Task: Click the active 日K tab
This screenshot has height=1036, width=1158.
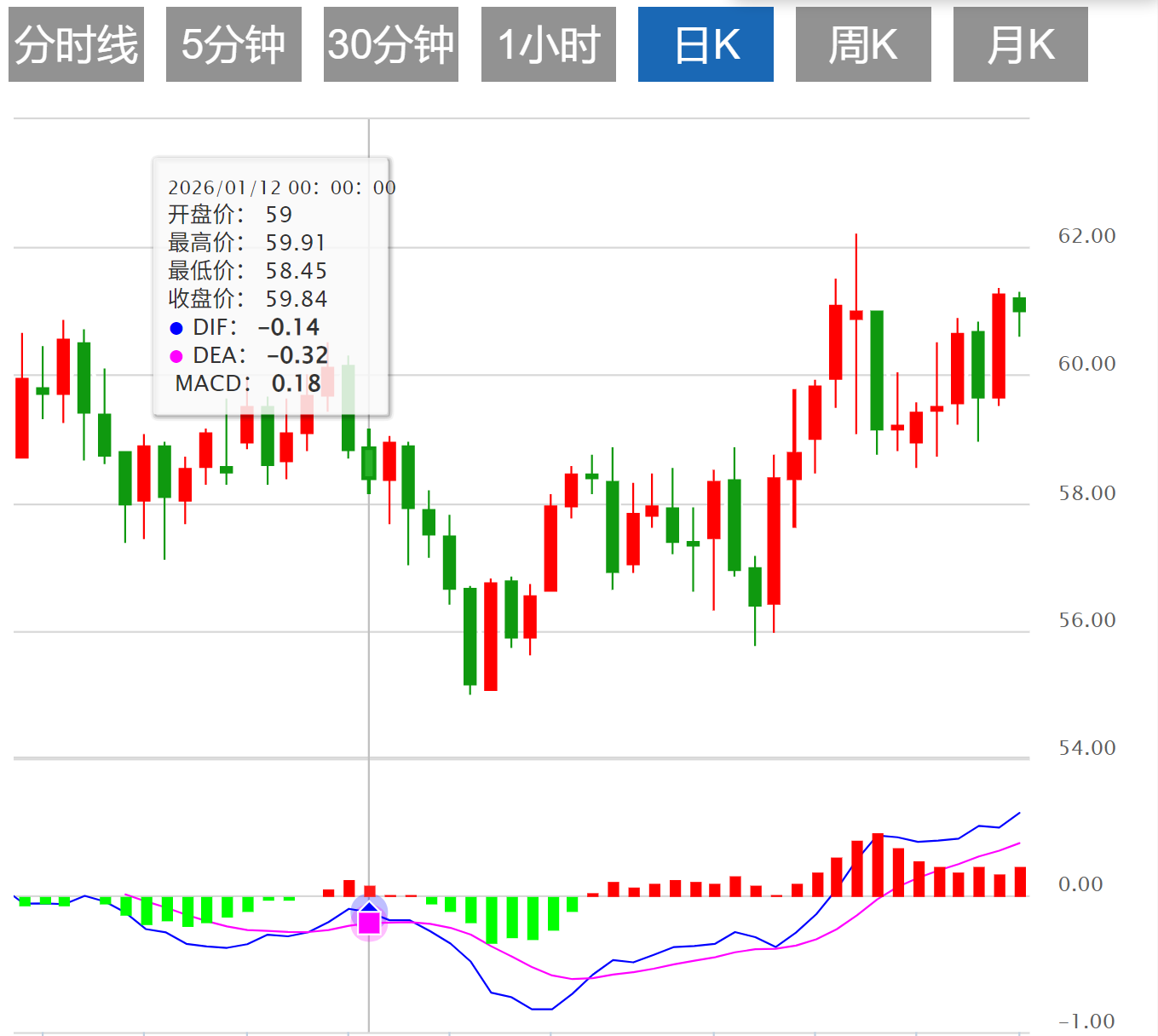Action: pos(706,44)
